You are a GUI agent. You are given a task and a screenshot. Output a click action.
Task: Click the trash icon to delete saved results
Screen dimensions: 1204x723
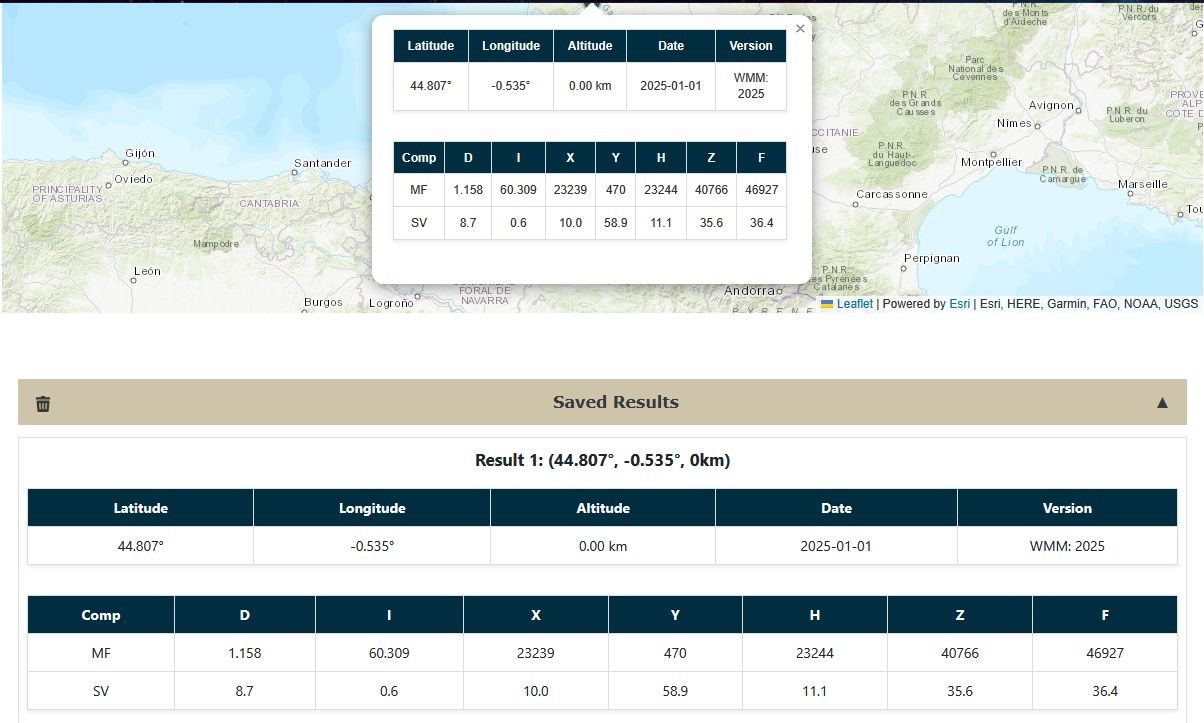(x=43, y=403)
